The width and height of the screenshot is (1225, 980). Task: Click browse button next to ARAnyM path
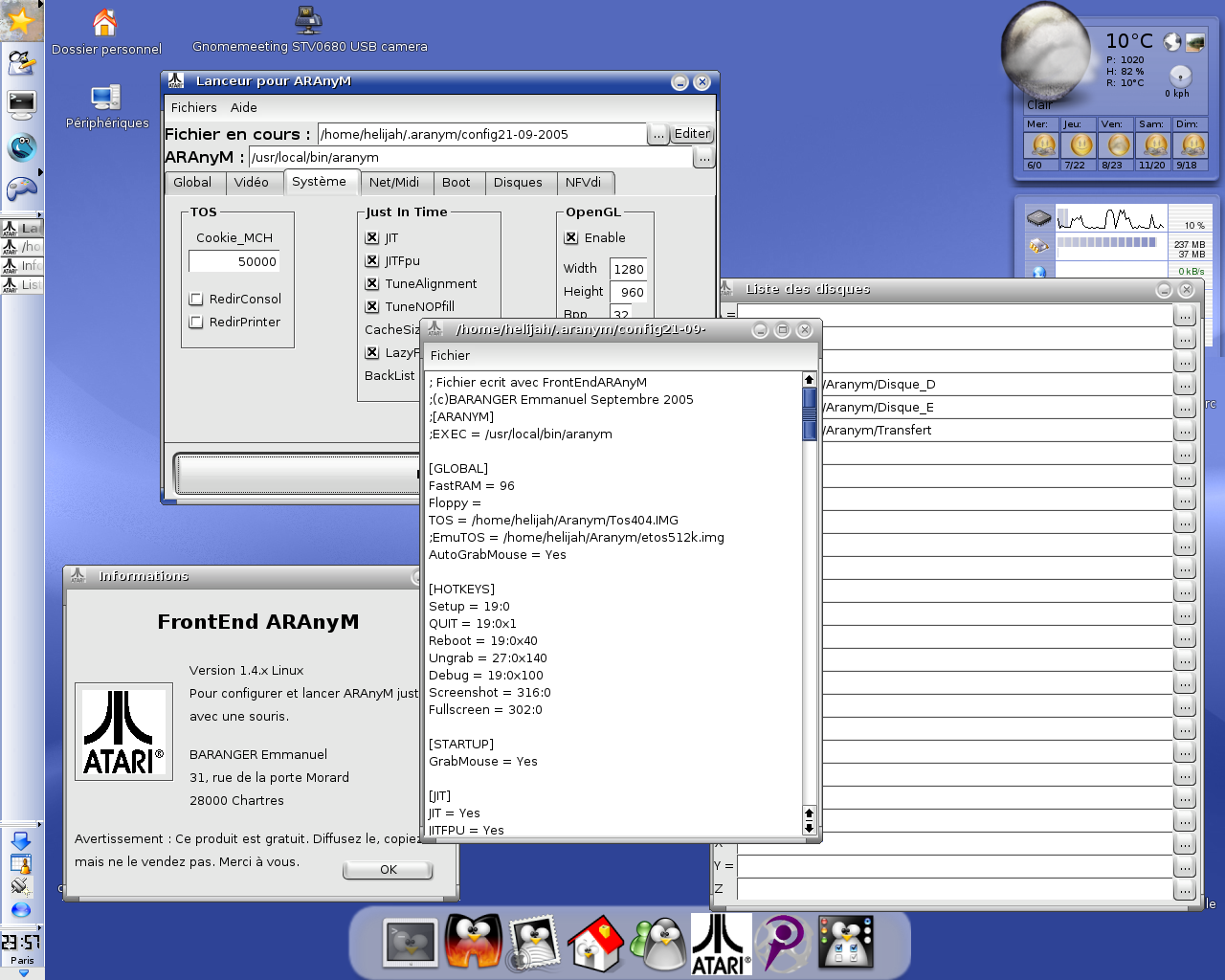[x=704, y=158]
